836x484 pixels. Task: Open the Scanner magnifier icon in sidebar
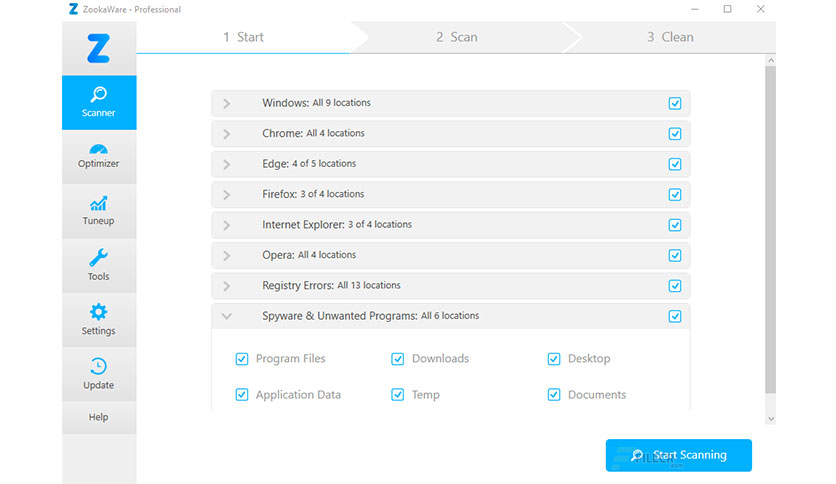pyautogui.click(x=99, y=95)
